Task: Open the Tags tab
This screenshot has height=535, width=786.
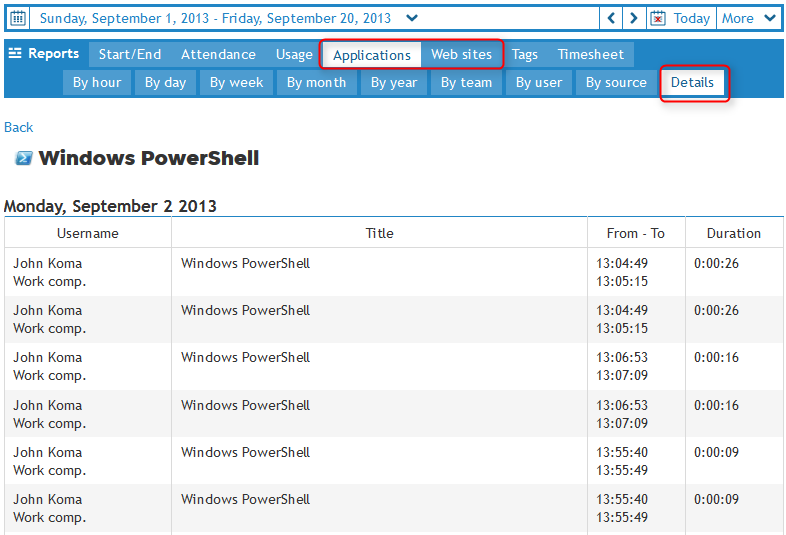Action: coord(524,54)
